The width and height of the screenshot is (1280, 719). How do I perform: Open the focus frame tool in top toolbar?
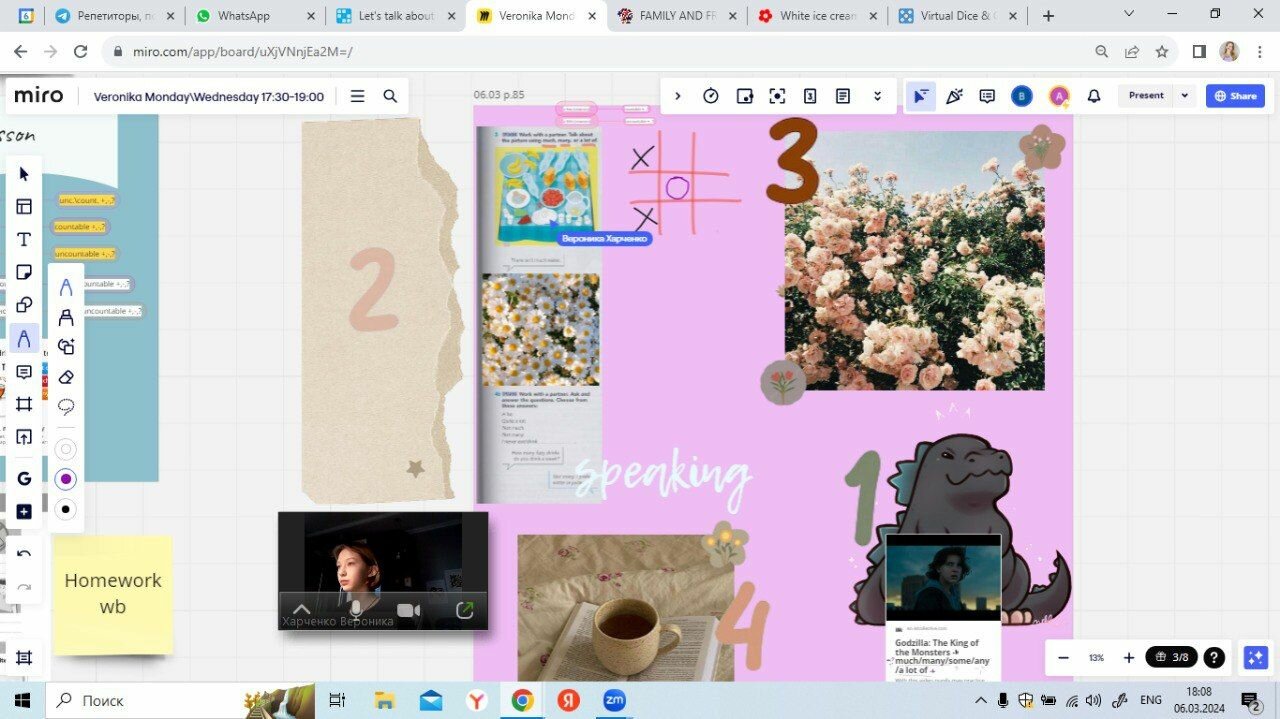(777, 96)
